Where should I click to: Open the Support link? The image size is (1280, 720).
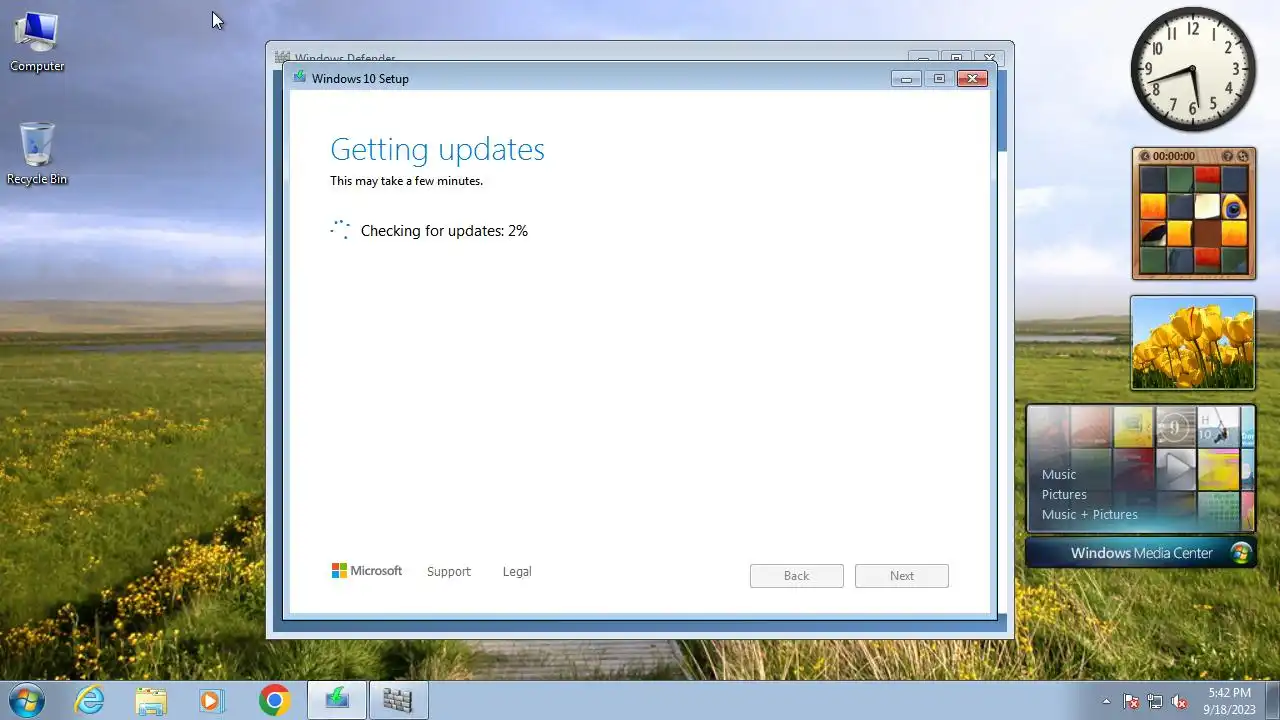pos(448,572)
